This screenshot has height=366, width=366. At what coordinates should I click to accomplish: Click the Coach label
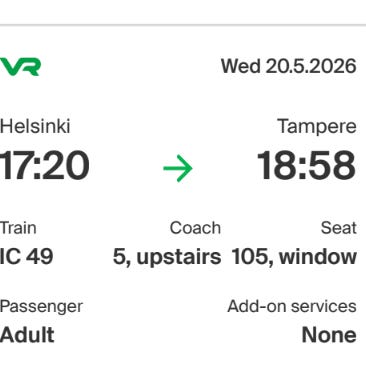(195, 228)
